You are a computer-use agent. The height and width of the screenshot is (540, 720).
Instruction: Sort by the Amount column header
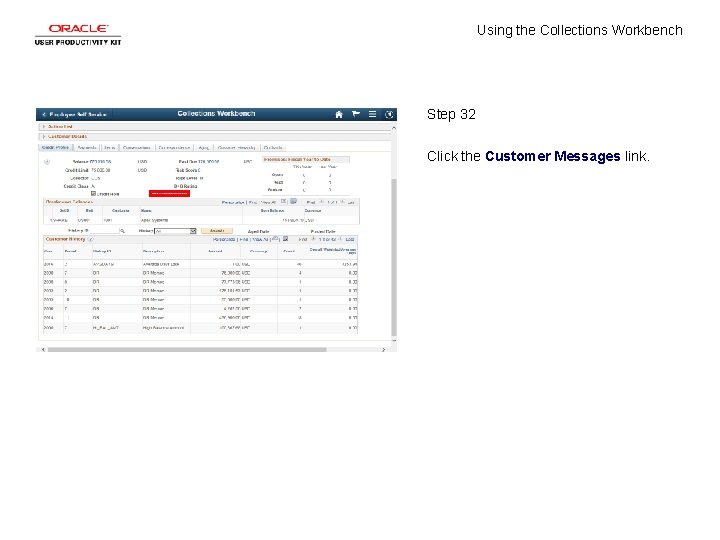pyautogui.click(x=215, y=252)
